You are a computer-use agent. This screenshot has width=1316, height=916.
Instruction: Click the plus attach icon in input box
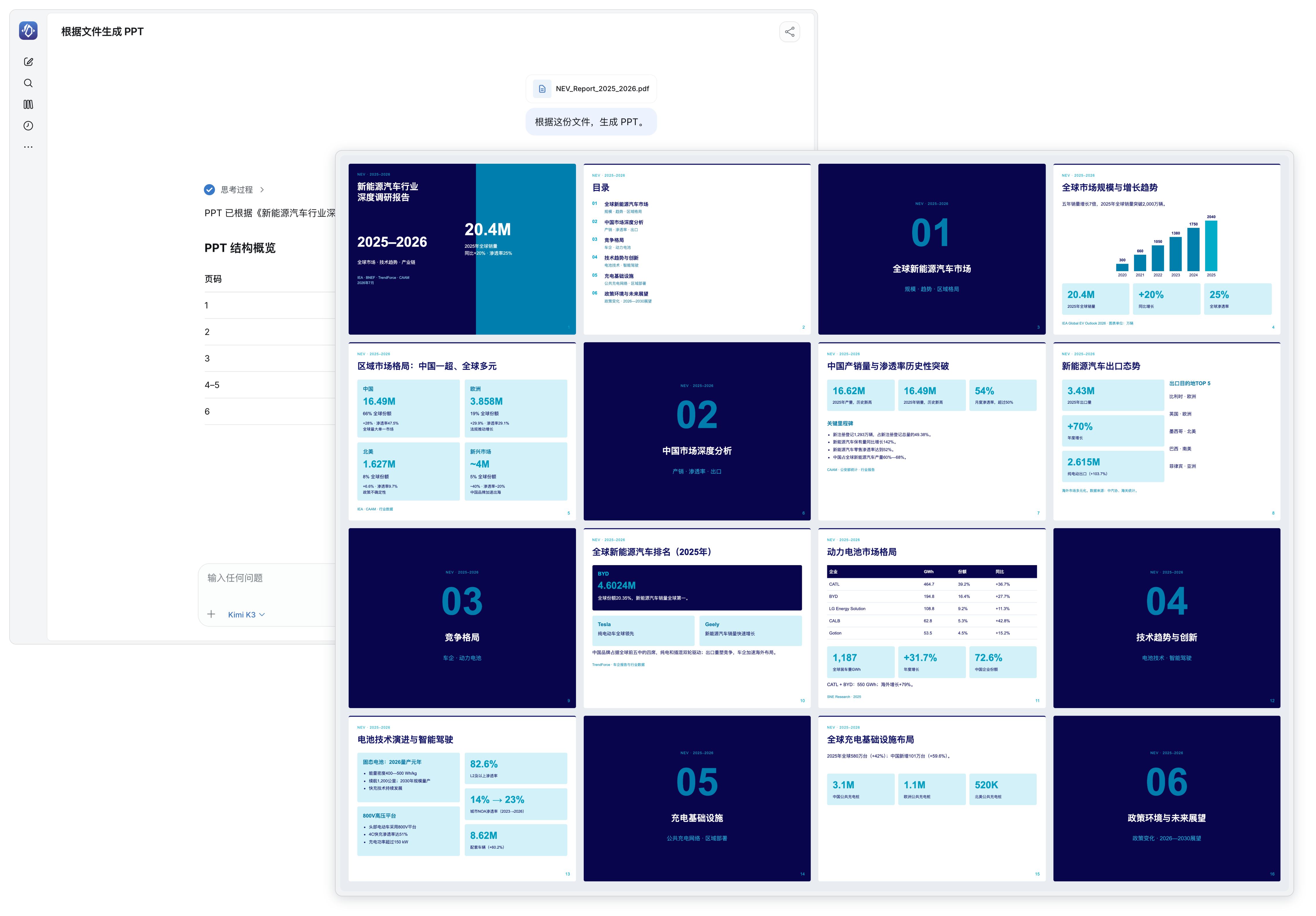coord(211,614)
